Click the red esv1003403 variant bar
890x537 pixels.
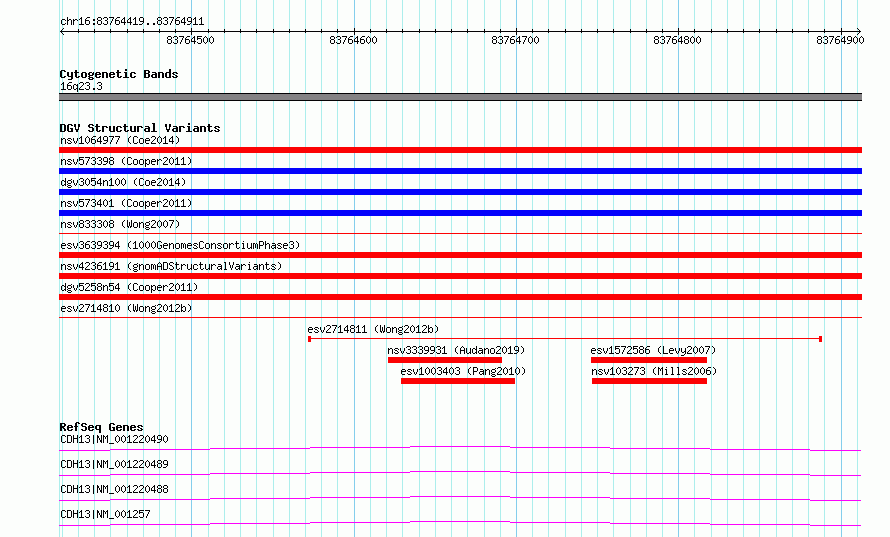pos(458,381)
